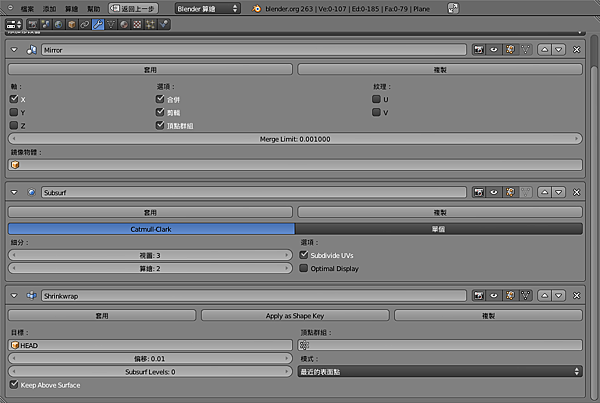Open the fourth menu in the top bar

[94, 8]
